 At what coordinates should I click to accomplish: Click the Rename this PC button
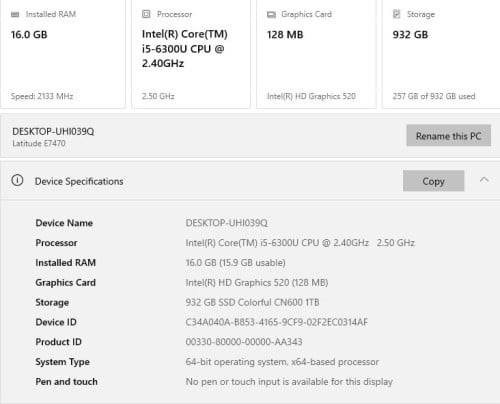pyautogui.click(x=448, y=136)
